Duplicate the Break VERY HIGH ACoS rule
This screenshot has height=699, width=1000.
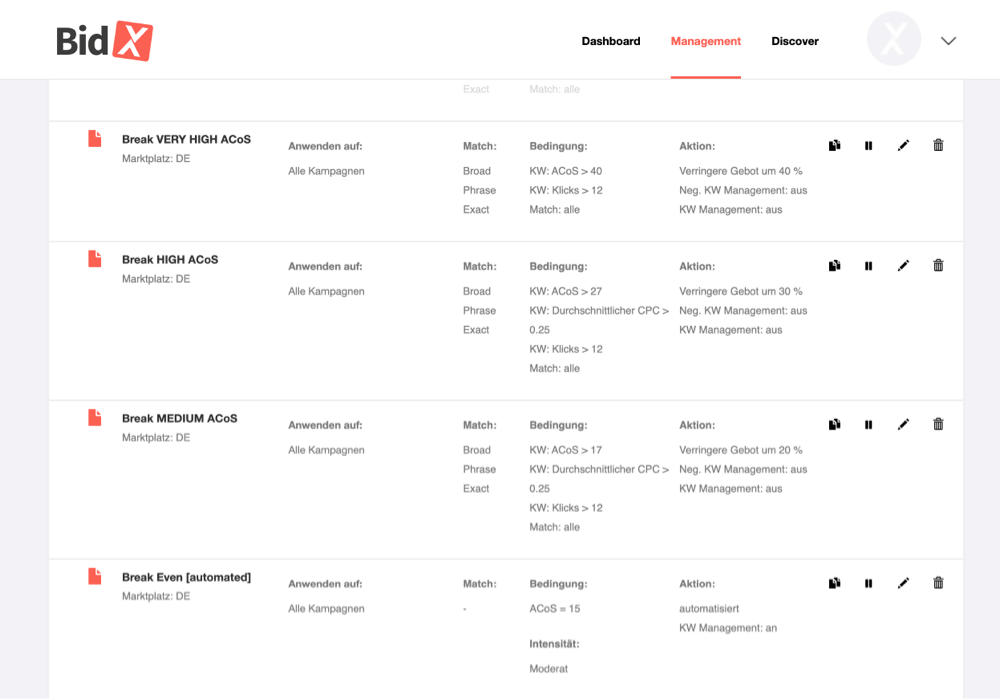pyautogui.click(x=834, y=145)
